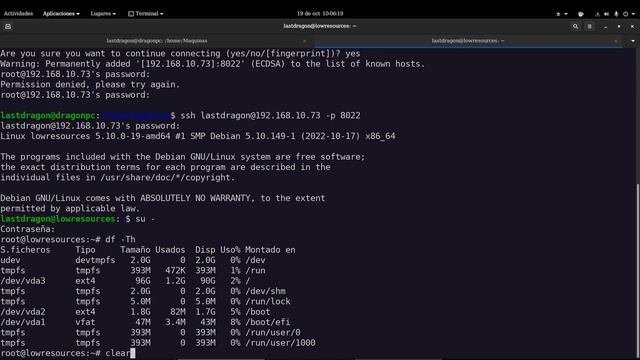
Task: Click the '/dev/vda2' filesystem entry
Action: coord(23,312)
